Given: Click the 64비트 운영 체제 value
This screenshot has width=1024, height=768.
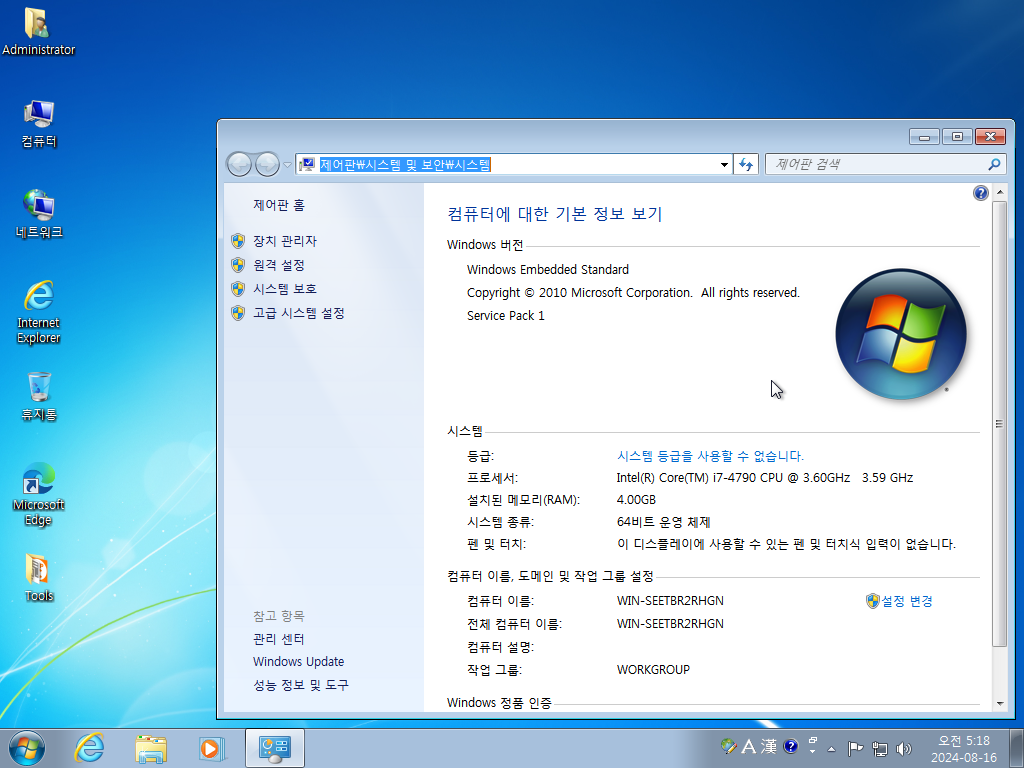Looking at the screenshot, I should click(664, 522).
